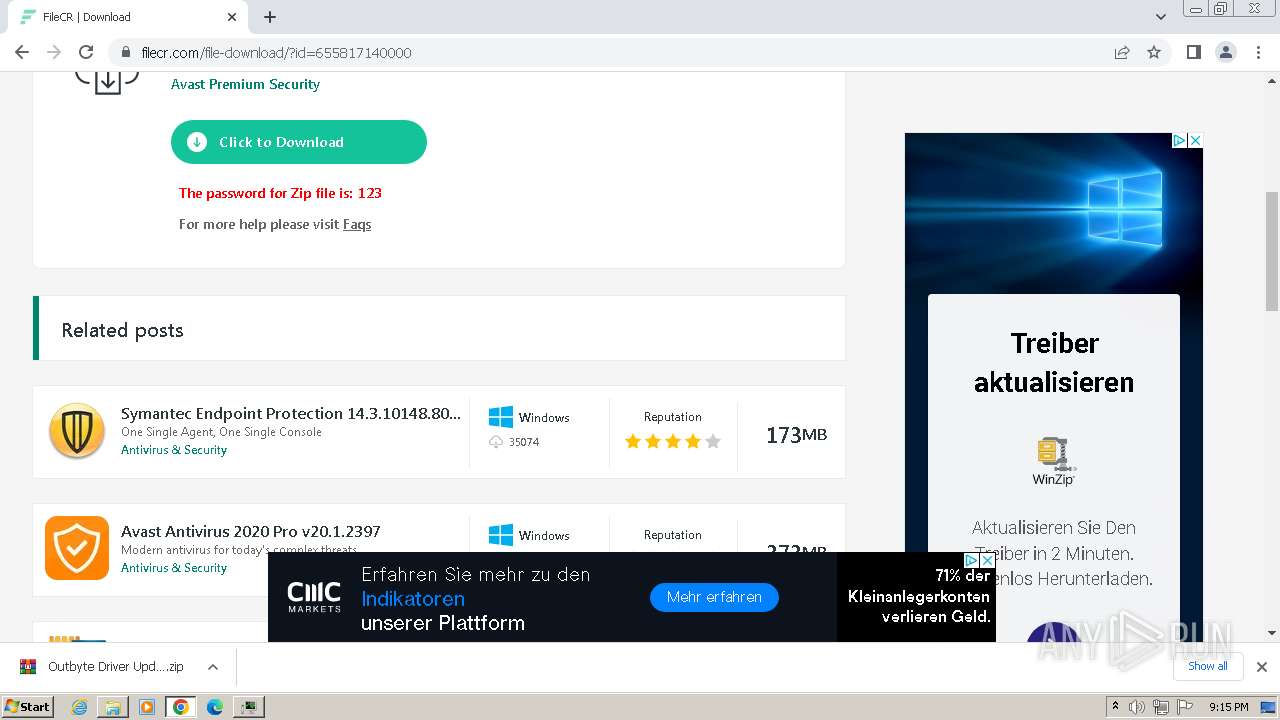Screen dimensions: 1280x720
Task: Click the 173MB file size for Symantec
Action: [796, 435]
